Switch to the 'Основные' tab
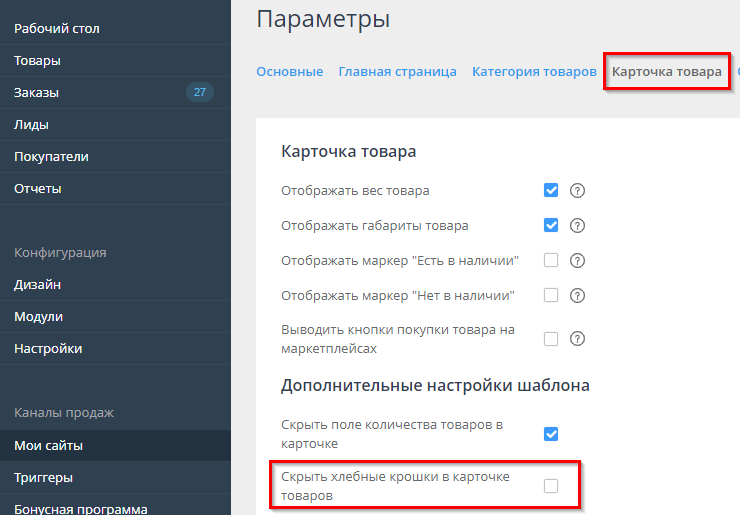The width and height of the screenshot is (740, 515). 289,72
